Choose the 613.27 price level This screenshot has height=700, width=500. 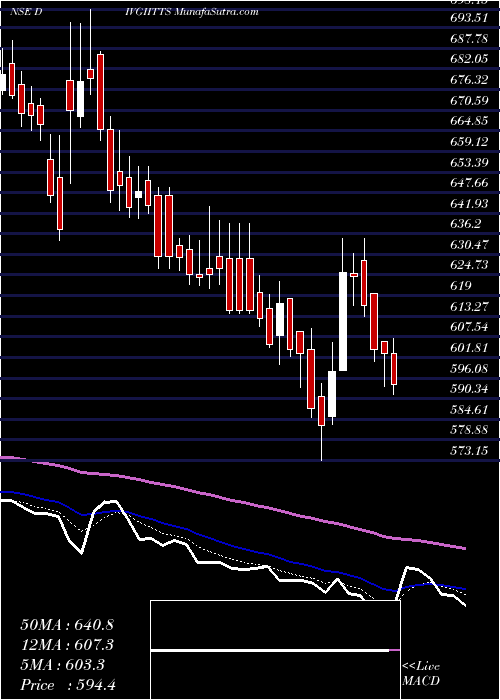pos(469,307)
